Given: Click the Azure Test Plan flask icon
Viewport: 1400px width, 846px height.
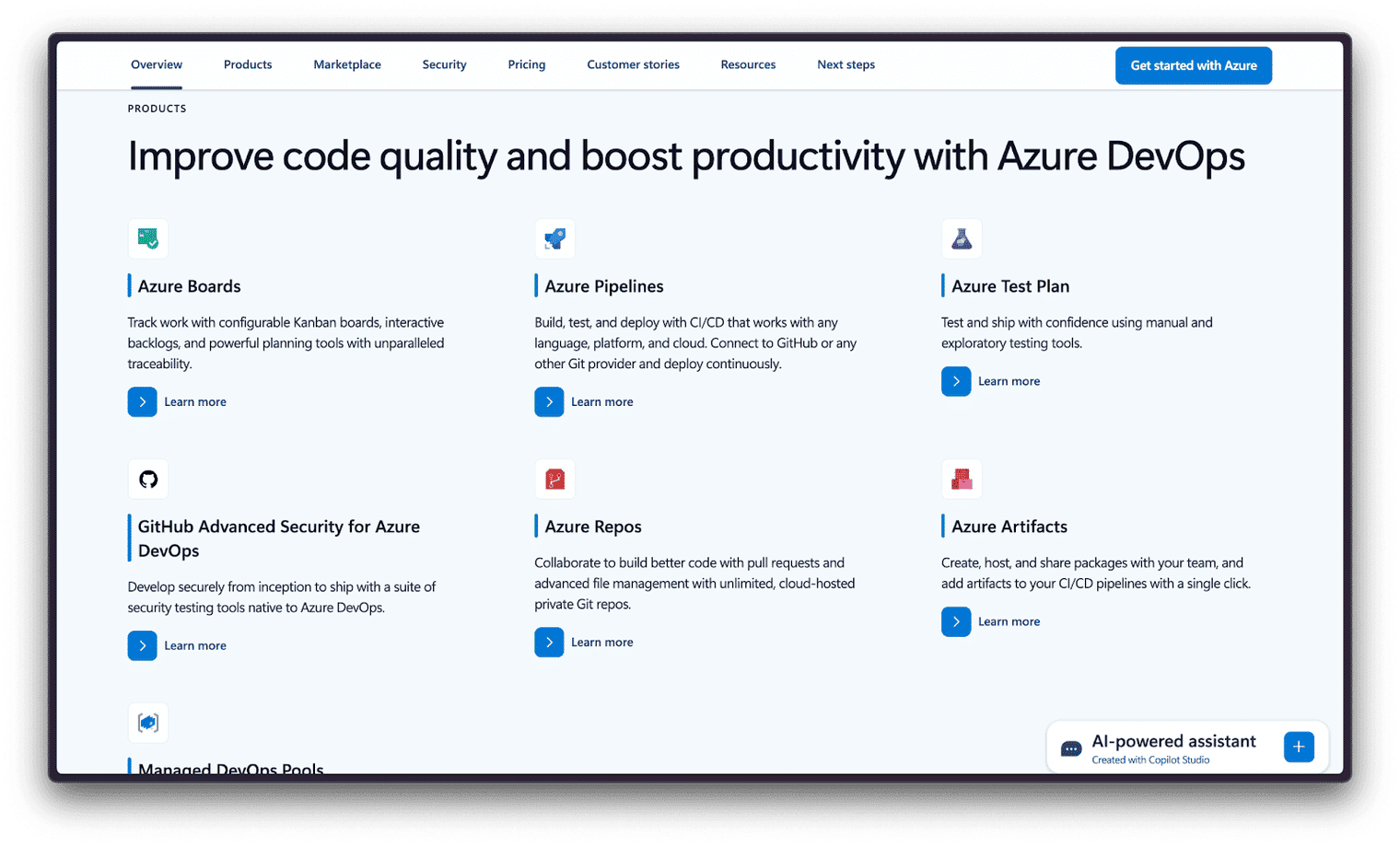Looking at the screenshot, I should pyautogui.click(x=962, y=238).
